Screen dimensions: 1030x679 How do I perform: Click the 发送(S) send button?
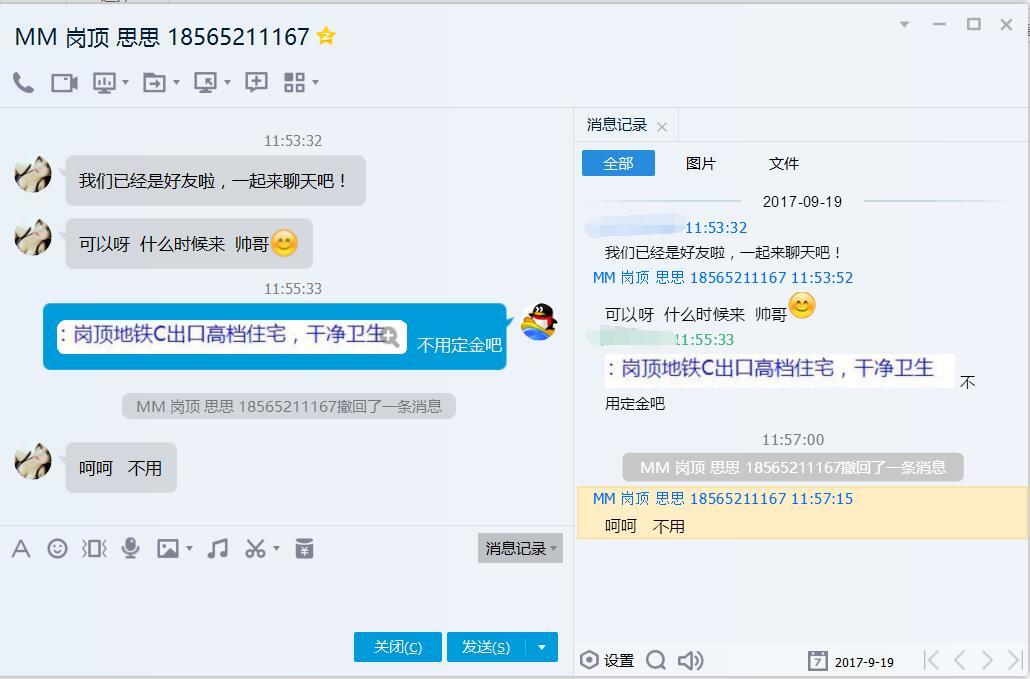tap(486, 647)
